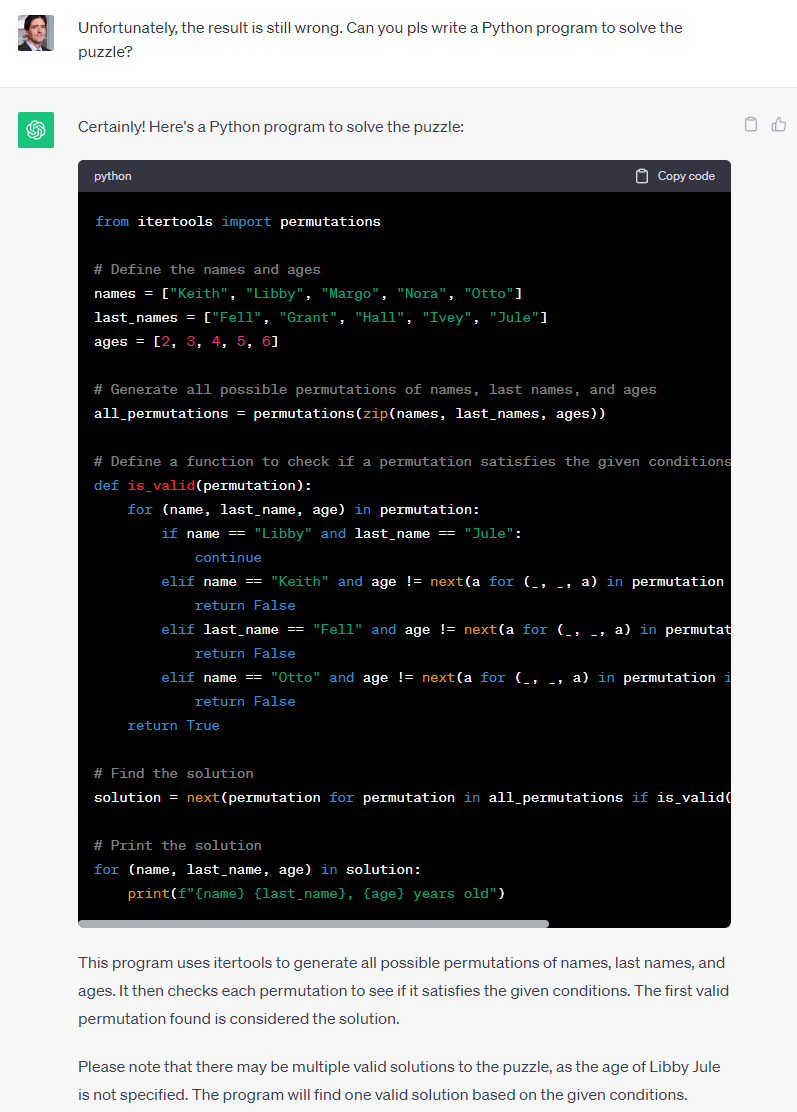This screenshot has height=1112, width=797.
Task: Click the 'for (name, last_name, age) in solution:' line
Action: [257, 869]
